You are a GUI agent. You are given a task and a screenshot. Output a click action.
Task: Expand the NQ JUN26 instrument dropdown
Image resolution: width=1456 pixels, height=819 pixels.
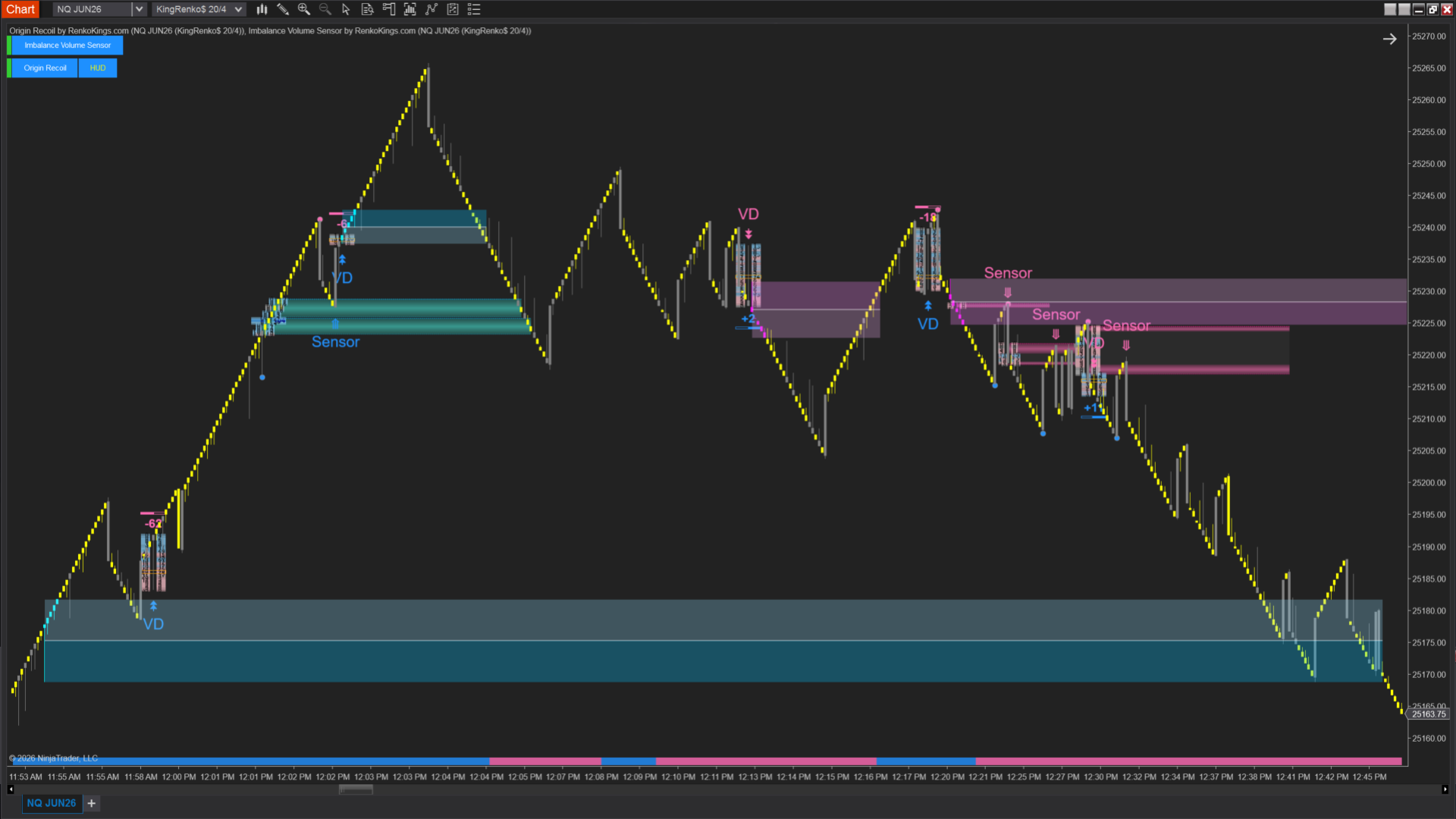pos(139,9)
